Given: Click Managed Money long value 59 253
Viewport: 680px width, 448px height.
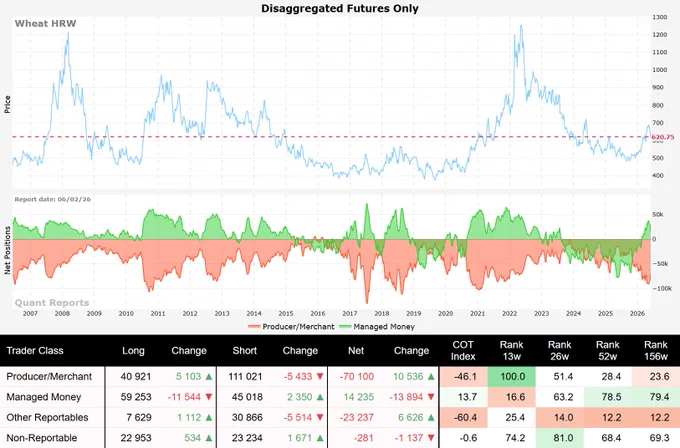Looking at the screenshot, I should (x=136, y=397).
